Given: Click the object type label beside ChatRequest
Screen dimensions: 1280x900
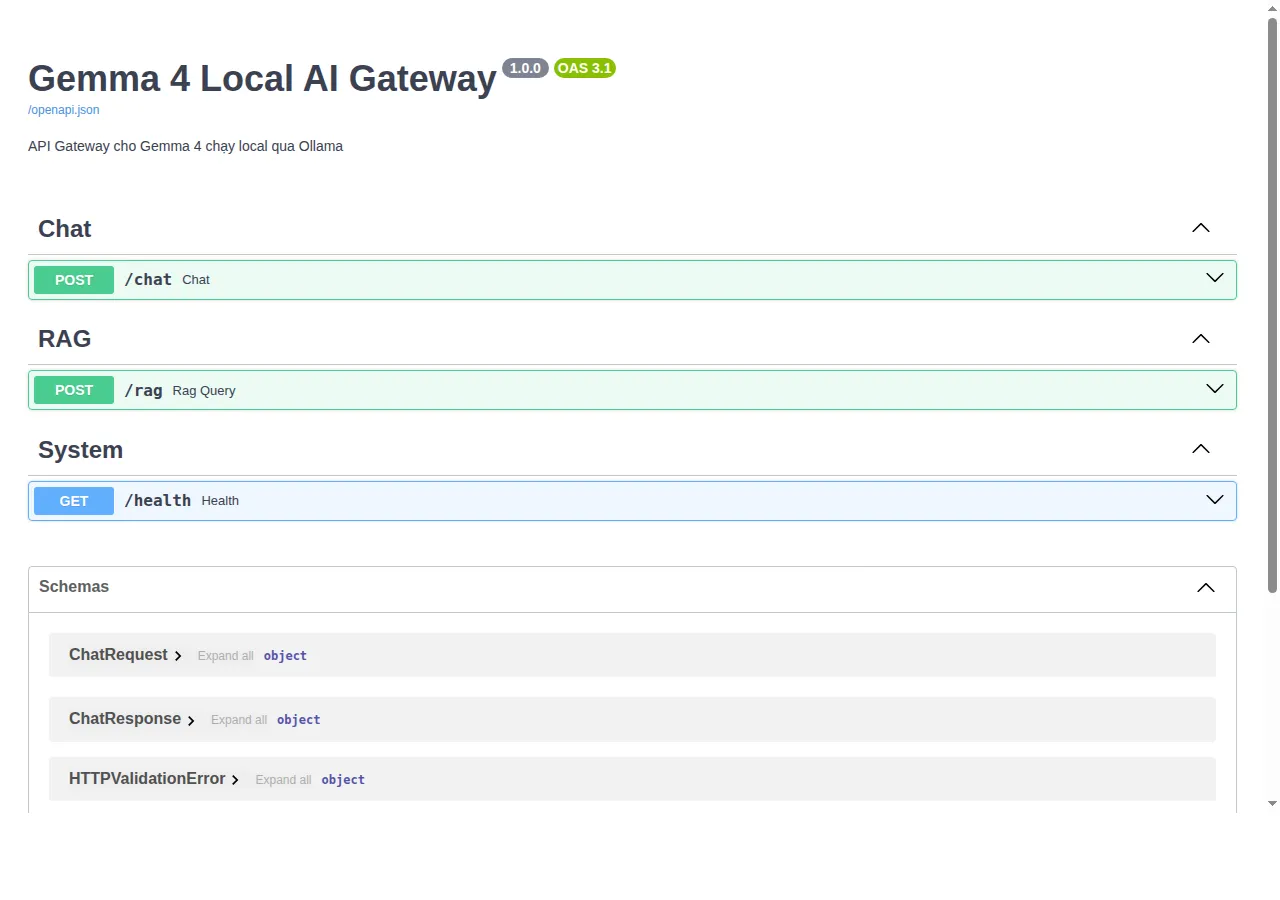Looking at the screenshot, I should pyautogui.click(x=285, y=656).
